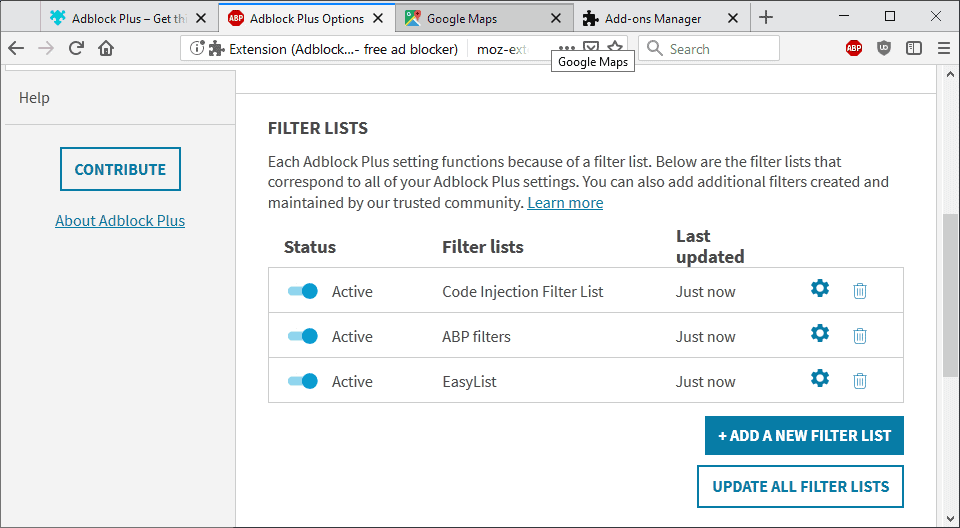
Task: Open settings gear for Code Injection Filter List
Action: tap(820, 288)
